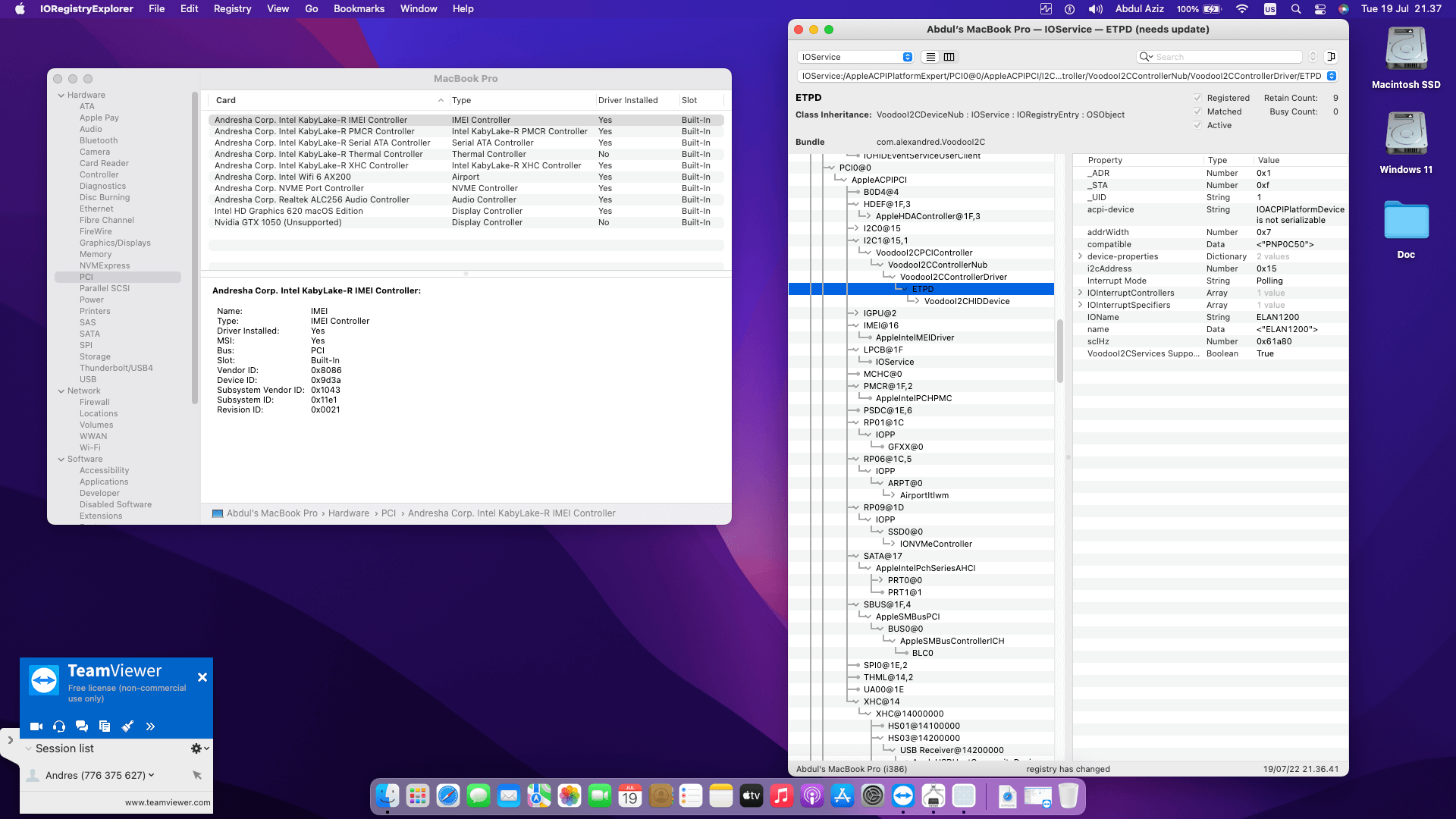The image size is (1456, 819).
Task: Open the Bookmarks menu
Action: click(x=359, y=9)
